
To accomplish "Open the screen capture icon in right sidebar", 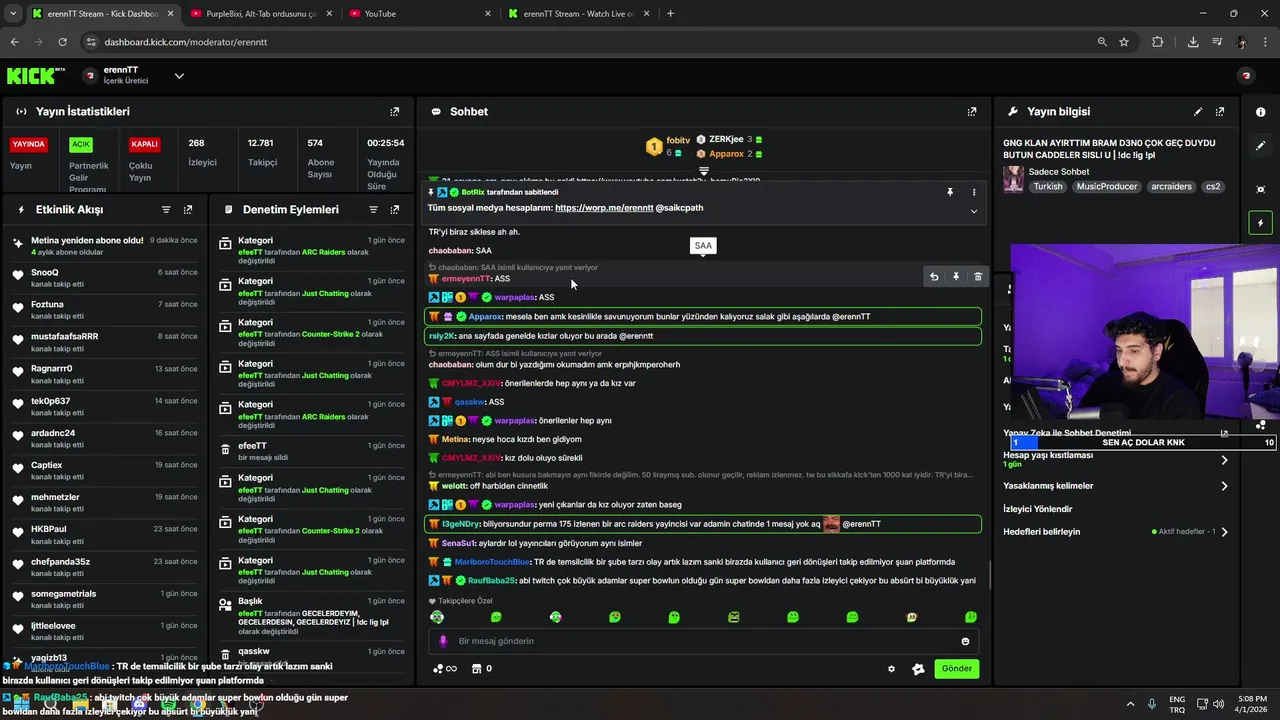I will pos(1260,189).
